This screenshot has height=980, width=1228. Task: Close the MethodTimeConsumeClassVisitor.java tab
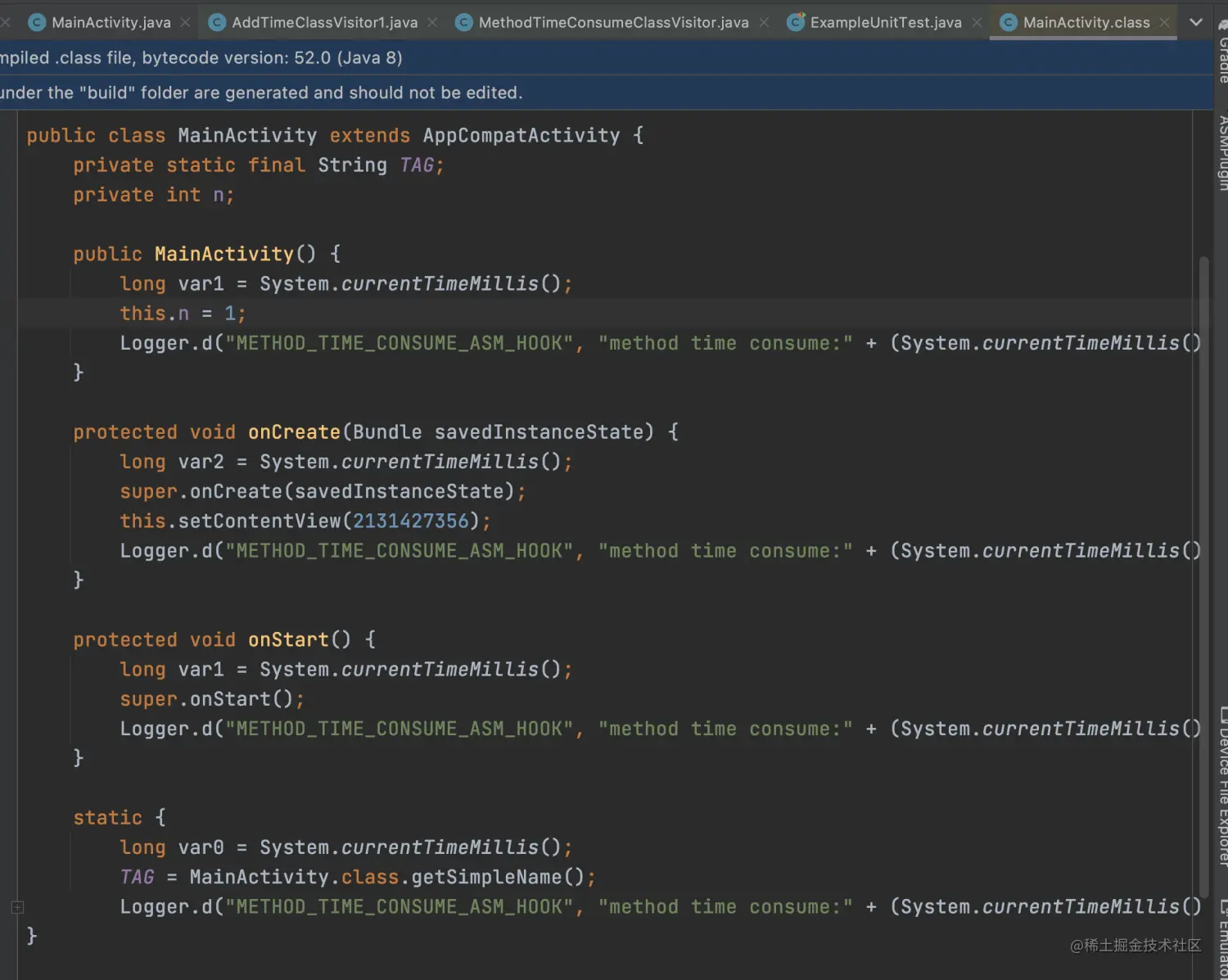pyautogui.click(x=764, y=22)
